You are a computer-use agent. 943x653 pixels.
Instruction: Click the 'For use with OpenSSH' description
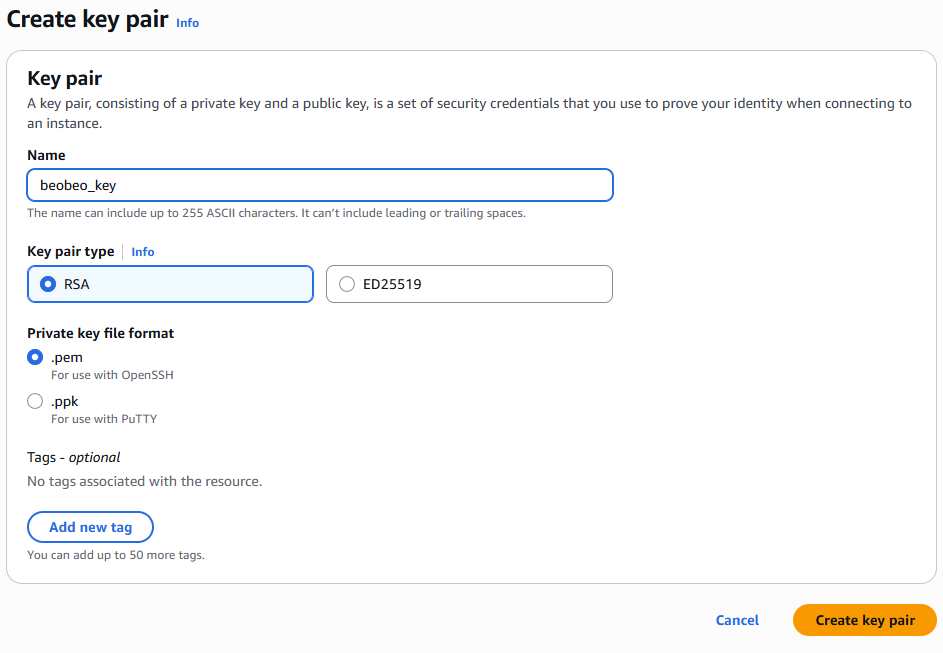click(x=112, y=375)
